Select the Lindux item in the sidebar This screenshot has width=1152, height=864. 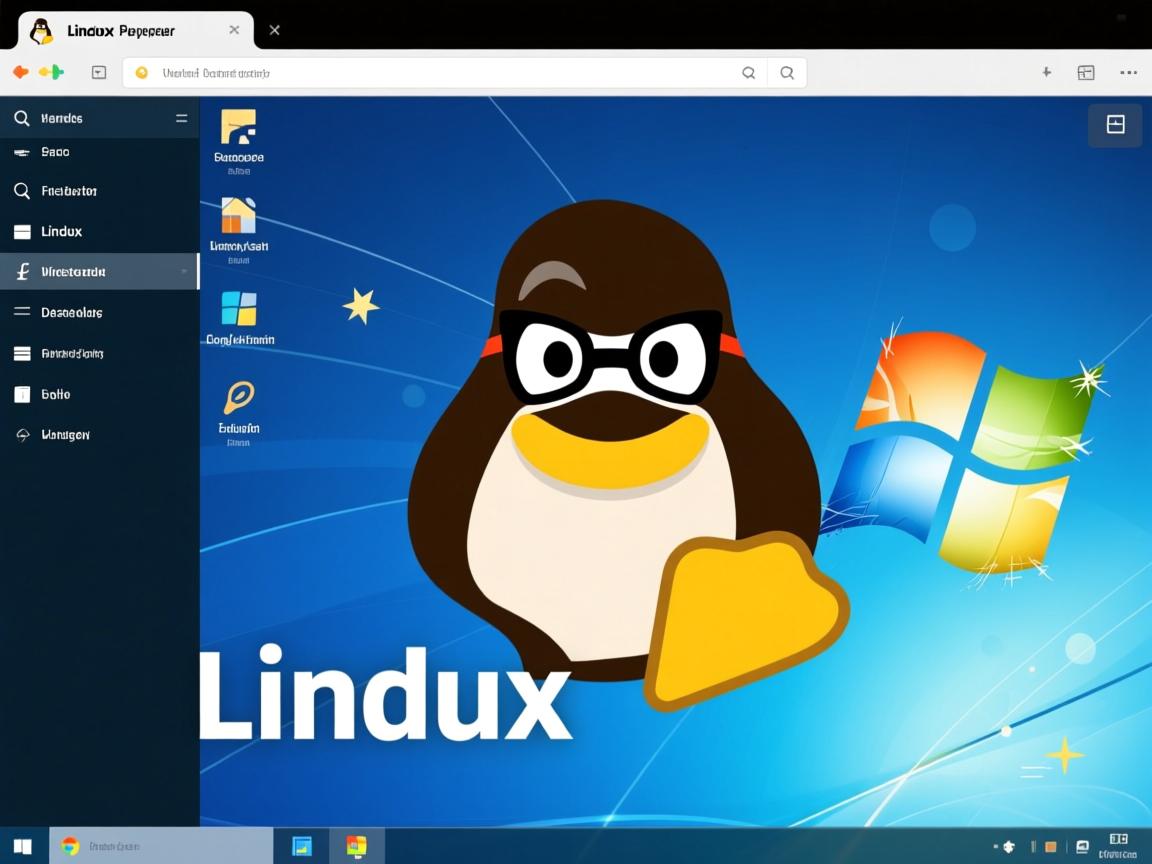pos(60,231)
